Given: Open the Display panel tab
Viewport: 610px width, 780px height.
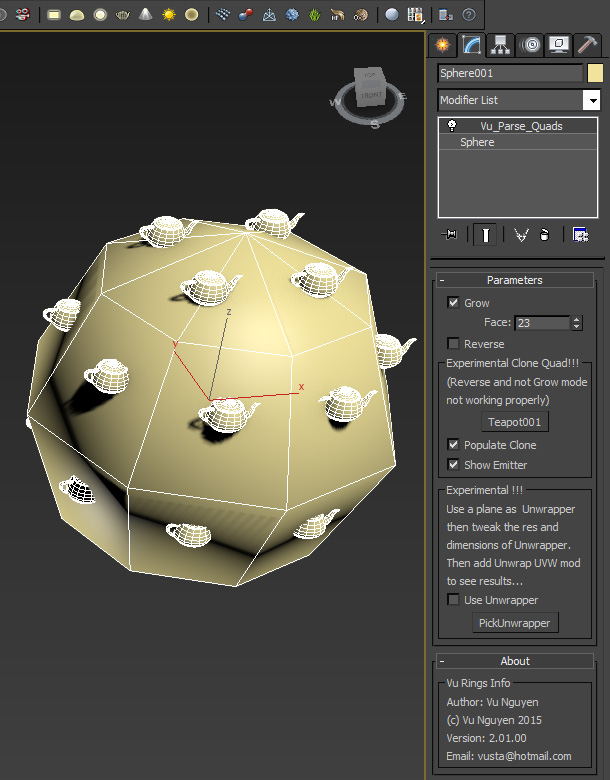Looking at the screenshot, I should coord(559,45).
